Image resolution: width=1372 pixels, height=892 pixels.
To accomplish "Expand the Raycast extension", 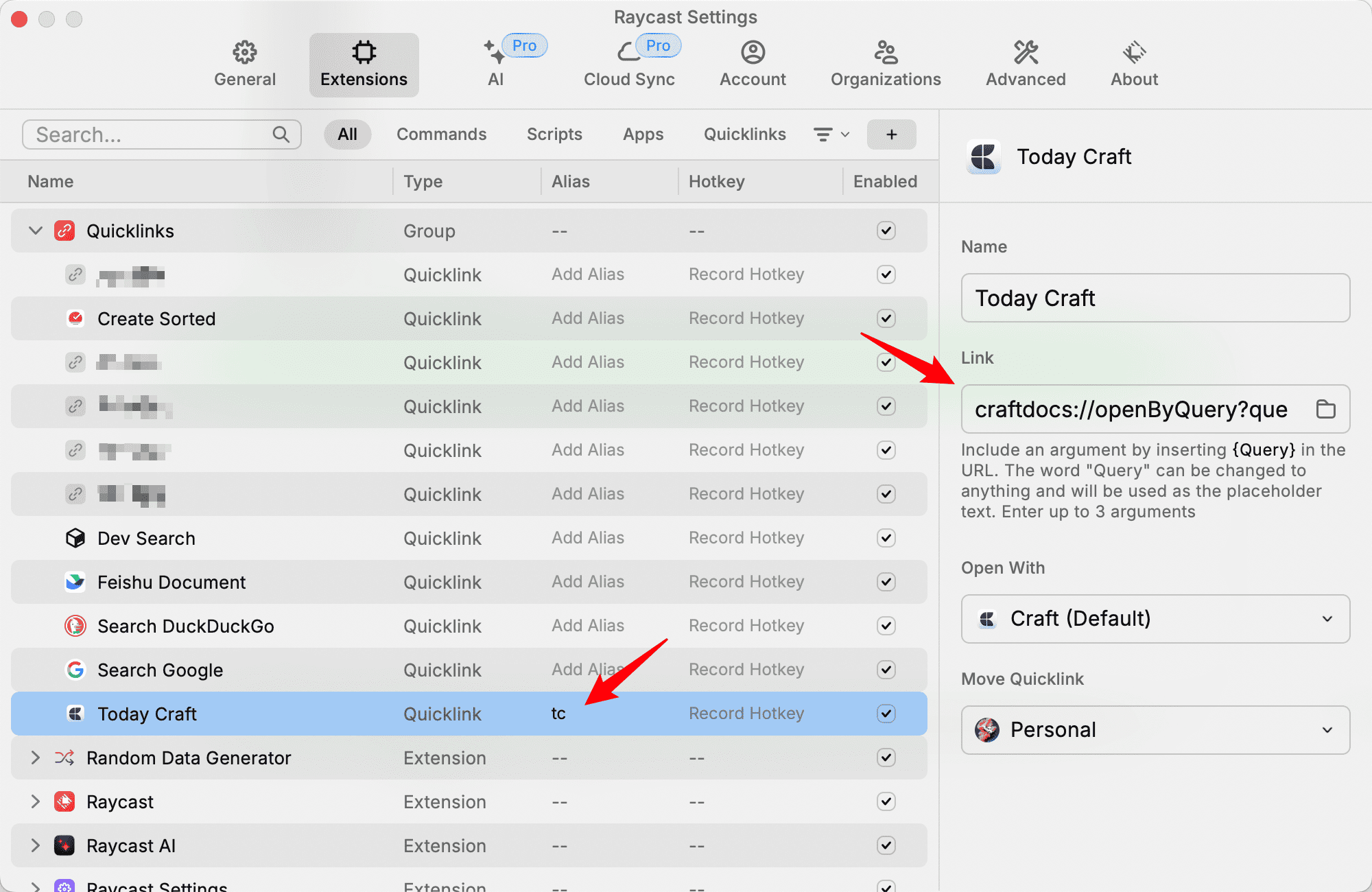I will tap(36, 801).
